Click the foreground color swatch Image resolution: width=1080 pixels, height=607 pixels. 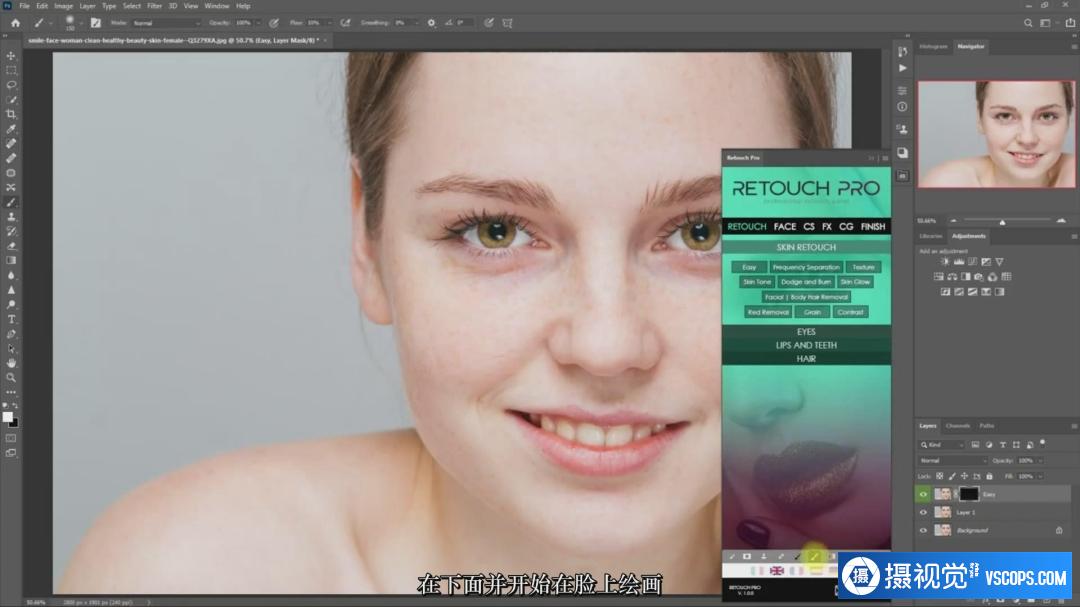8,417
